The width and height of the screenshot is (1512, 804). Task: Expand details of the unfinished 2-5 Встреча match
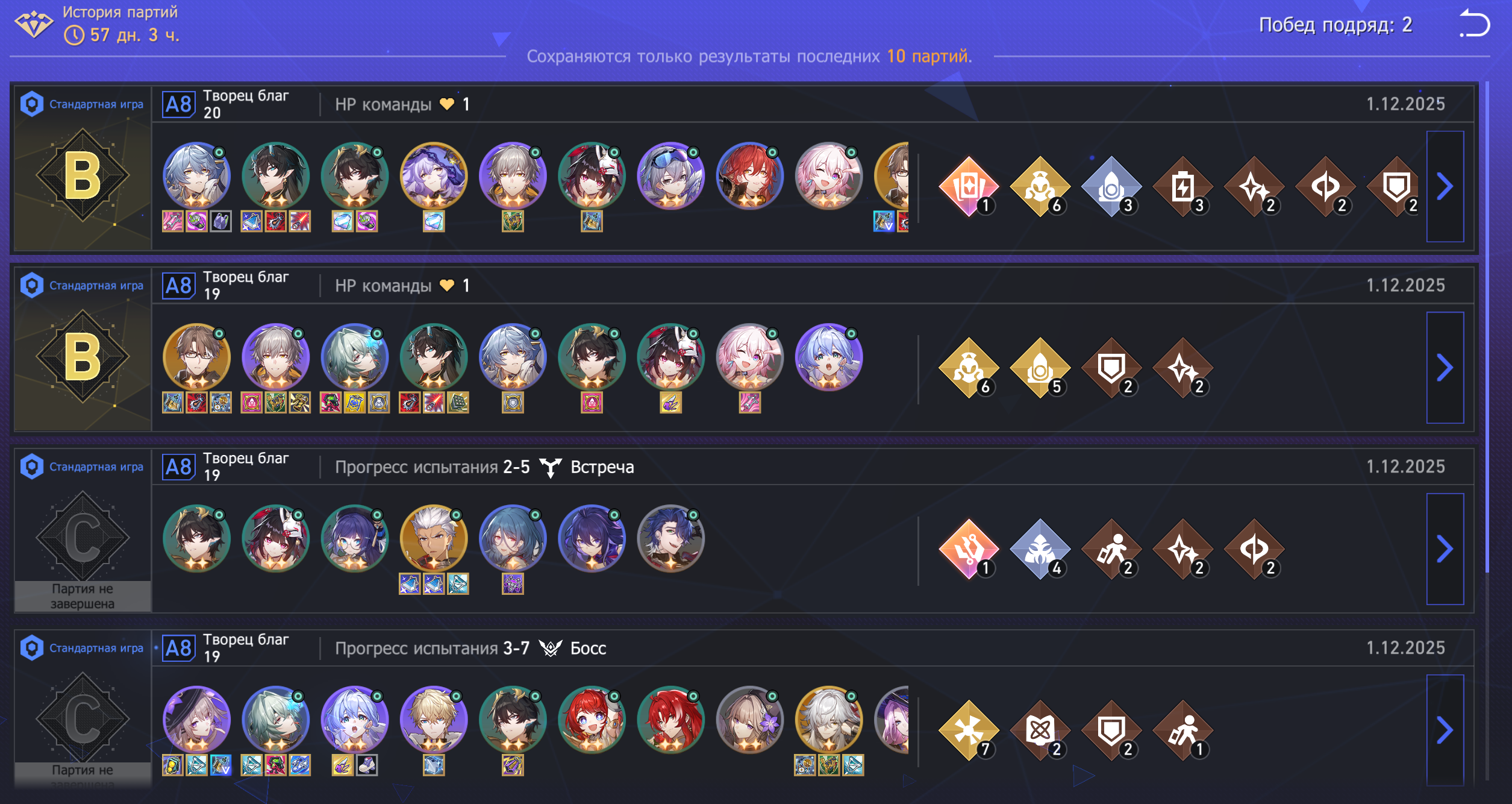[1445, 548]
